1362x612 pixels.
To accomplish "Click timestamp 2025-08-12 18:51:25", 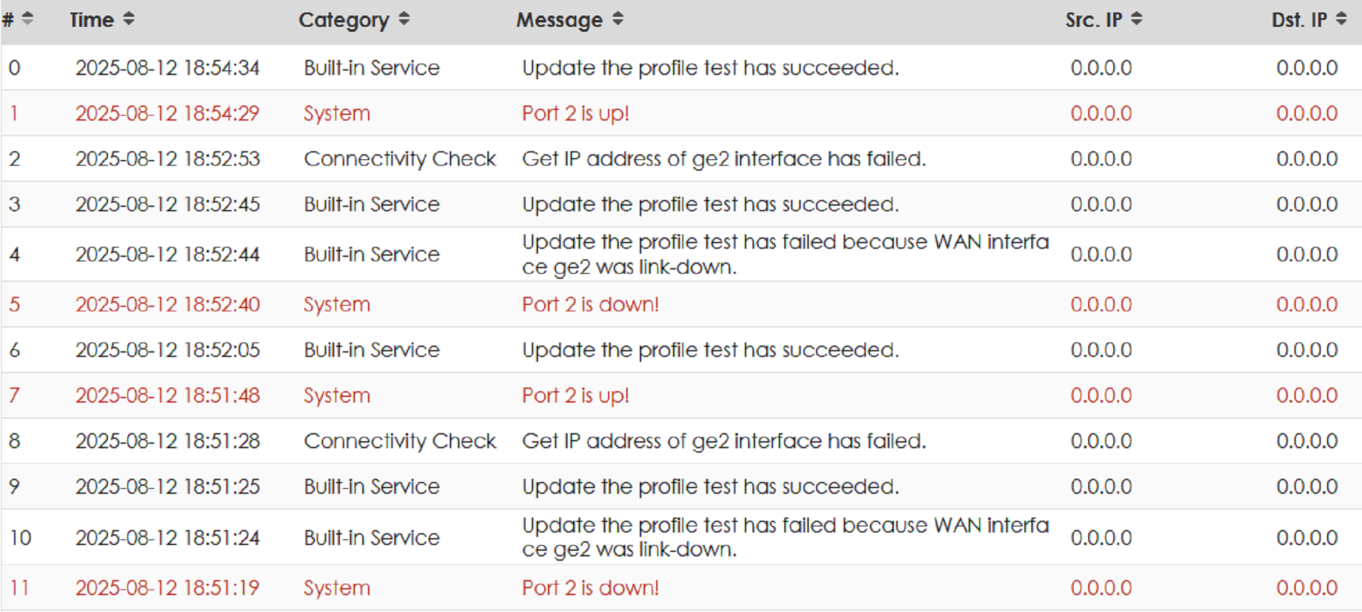I will tap(167, 486).
